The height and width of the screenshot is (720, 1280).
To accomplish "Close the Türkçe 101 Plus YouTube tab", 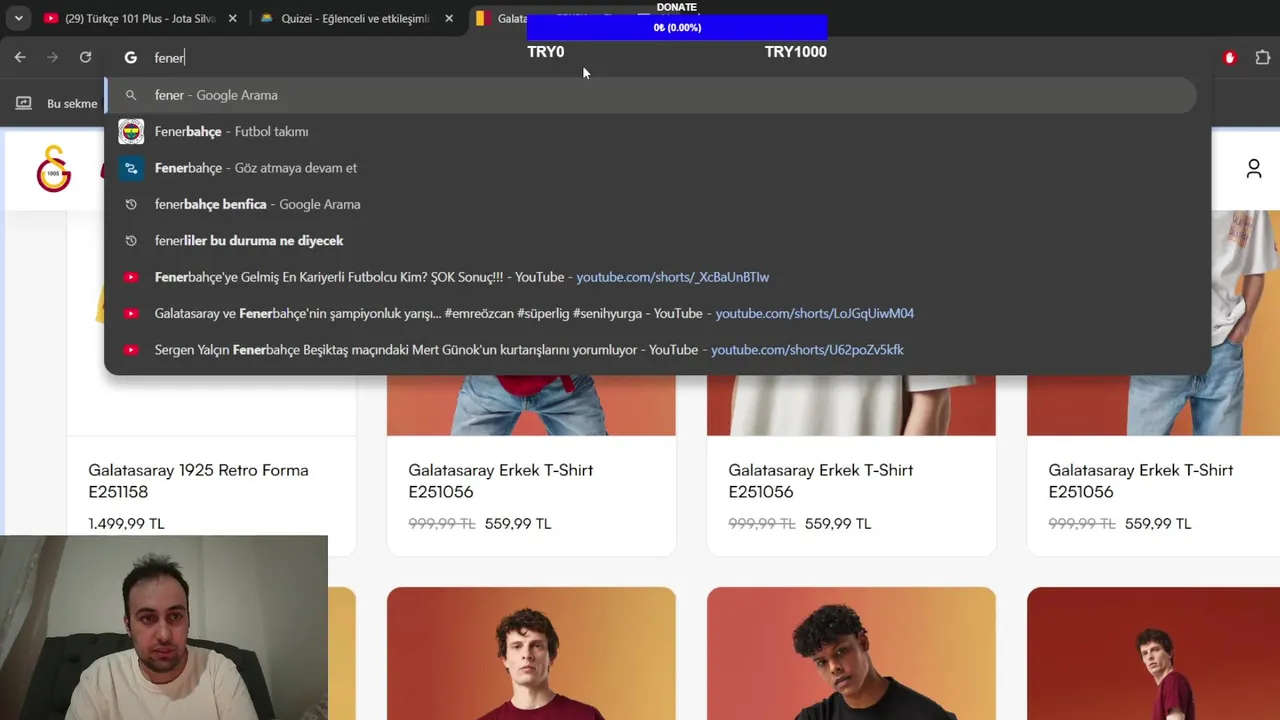I will (x=233, y=18).
